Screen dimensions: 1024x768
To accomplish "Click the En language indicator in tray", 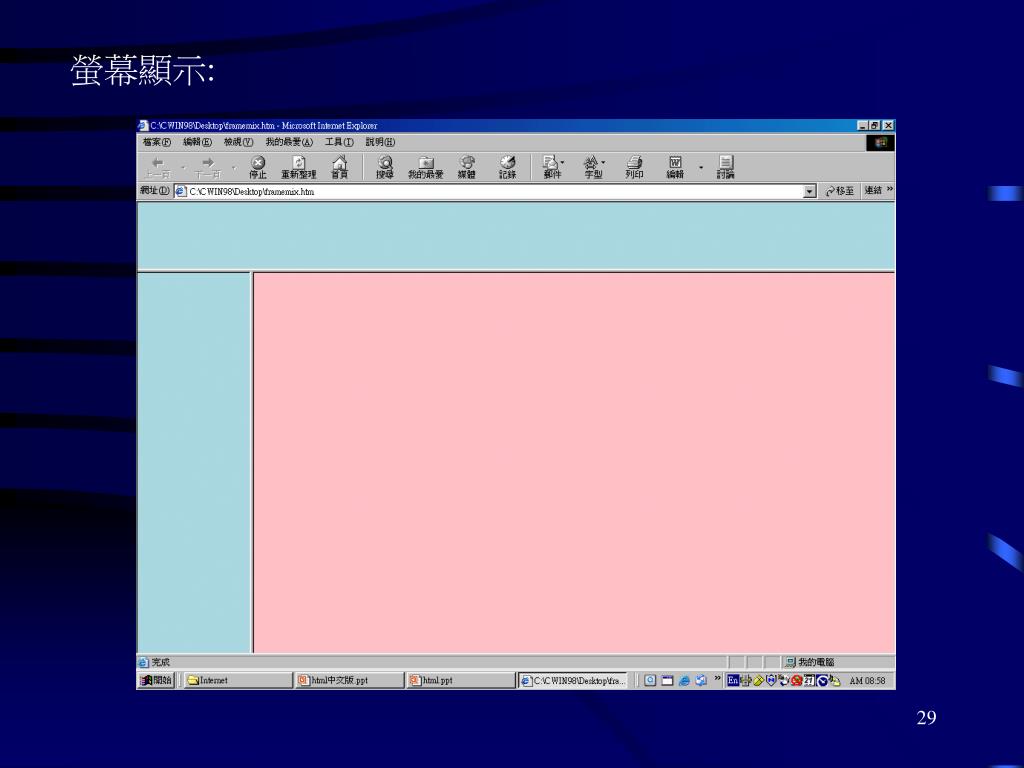I will point(733,680).
